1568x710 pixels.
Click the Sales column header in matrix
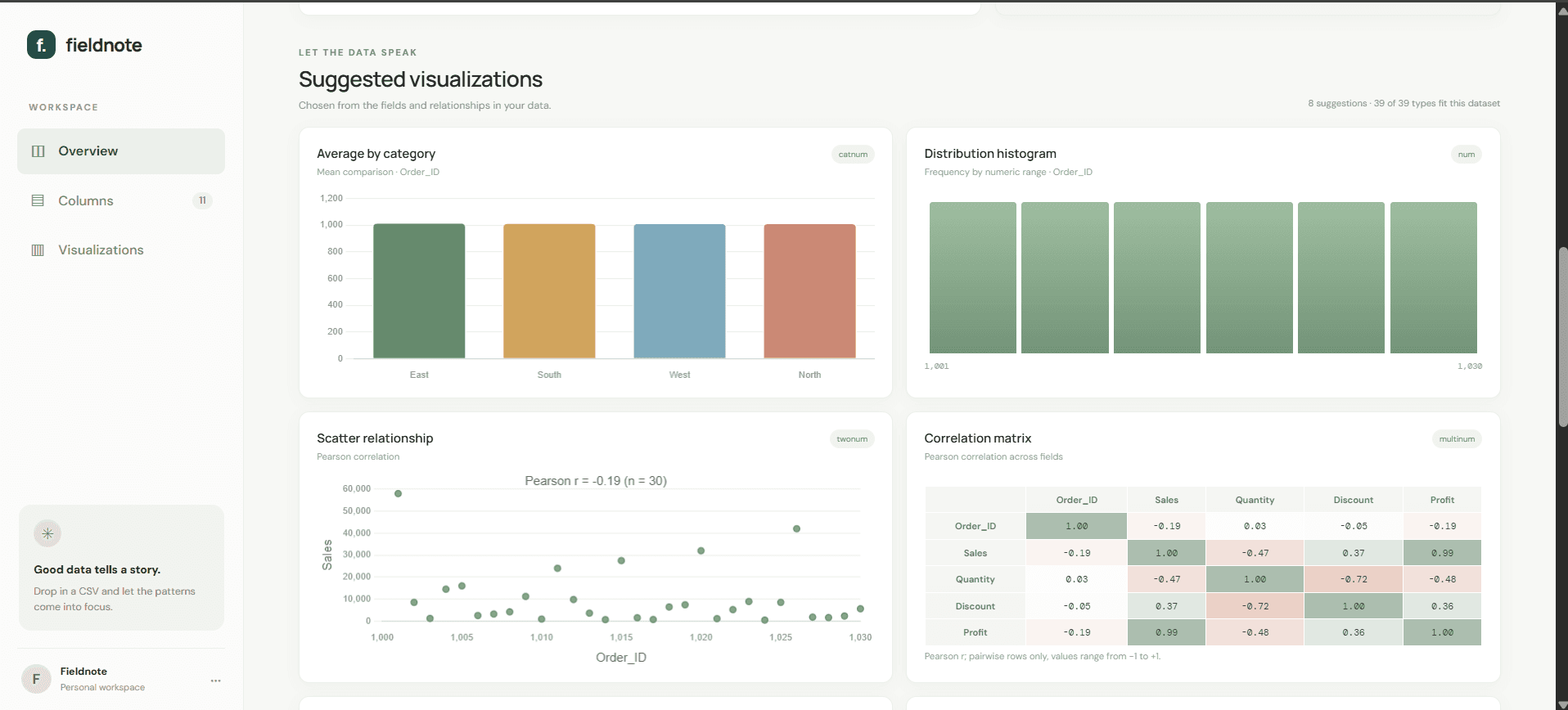1166,500
